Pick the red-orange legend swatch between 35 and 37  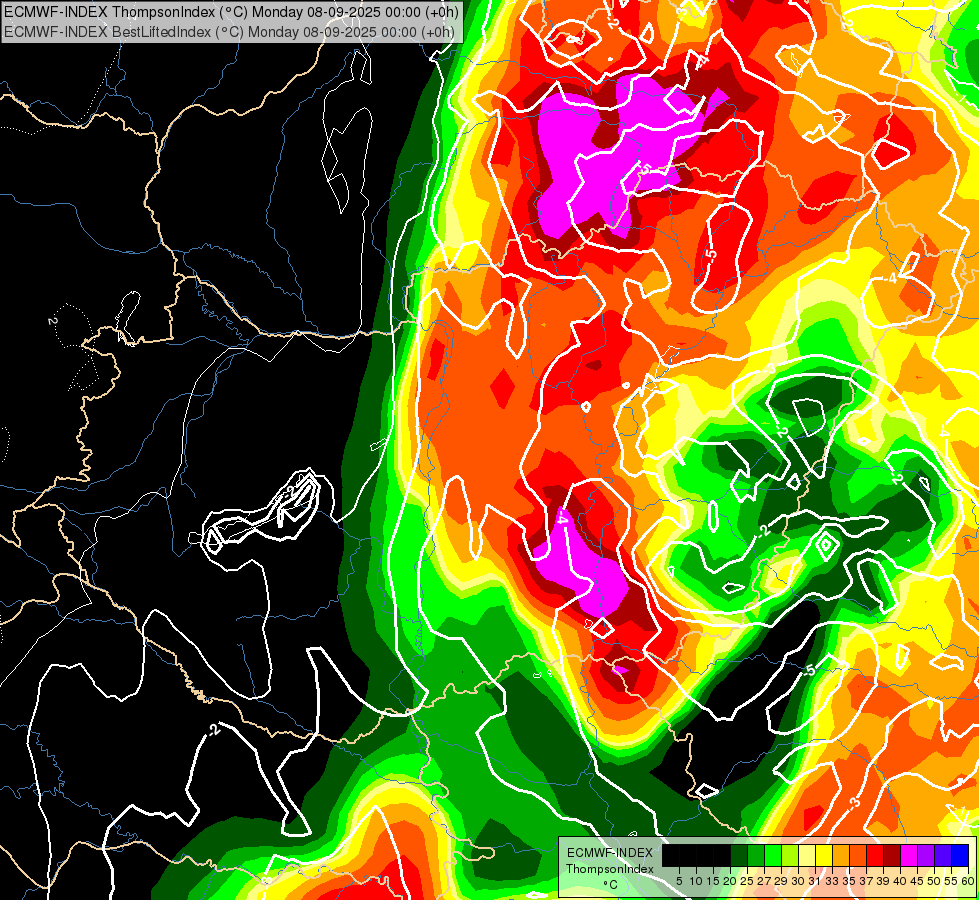click(858, 855)
